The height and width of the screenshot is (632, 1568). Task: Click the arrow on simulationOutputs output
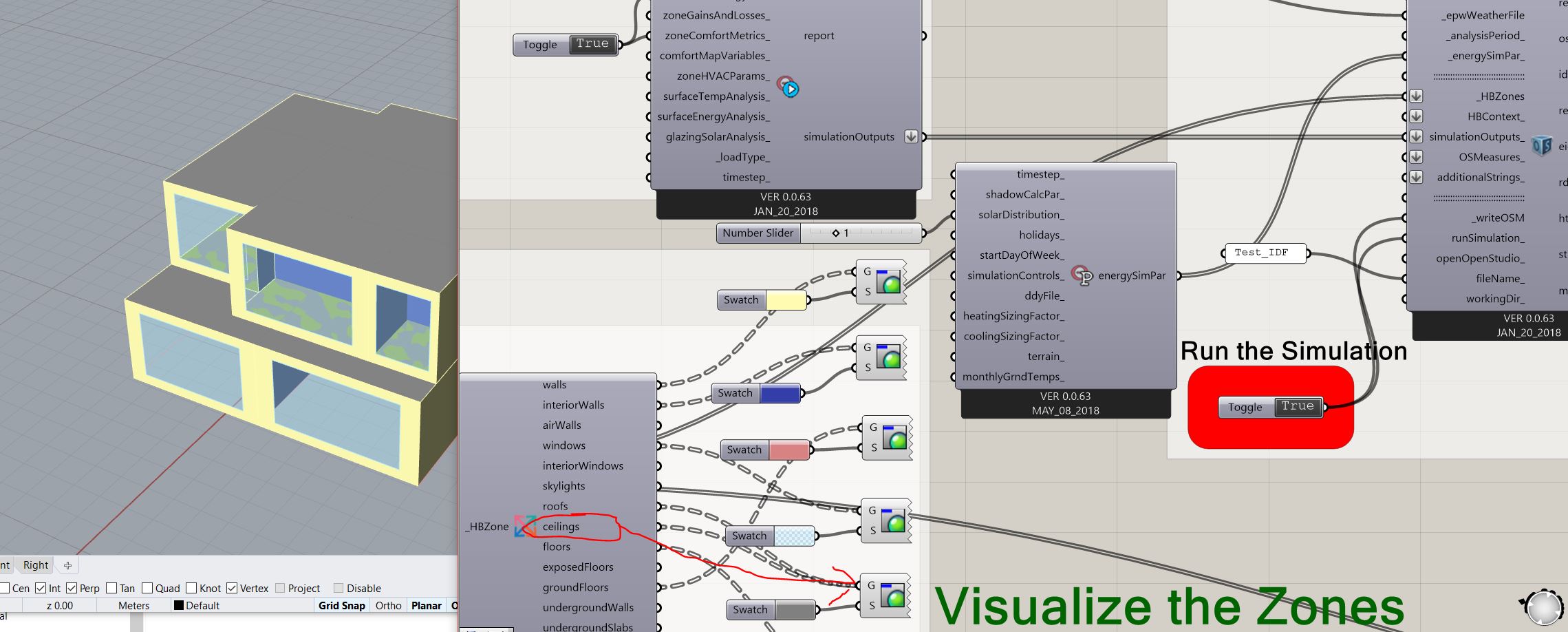[911, 137]
